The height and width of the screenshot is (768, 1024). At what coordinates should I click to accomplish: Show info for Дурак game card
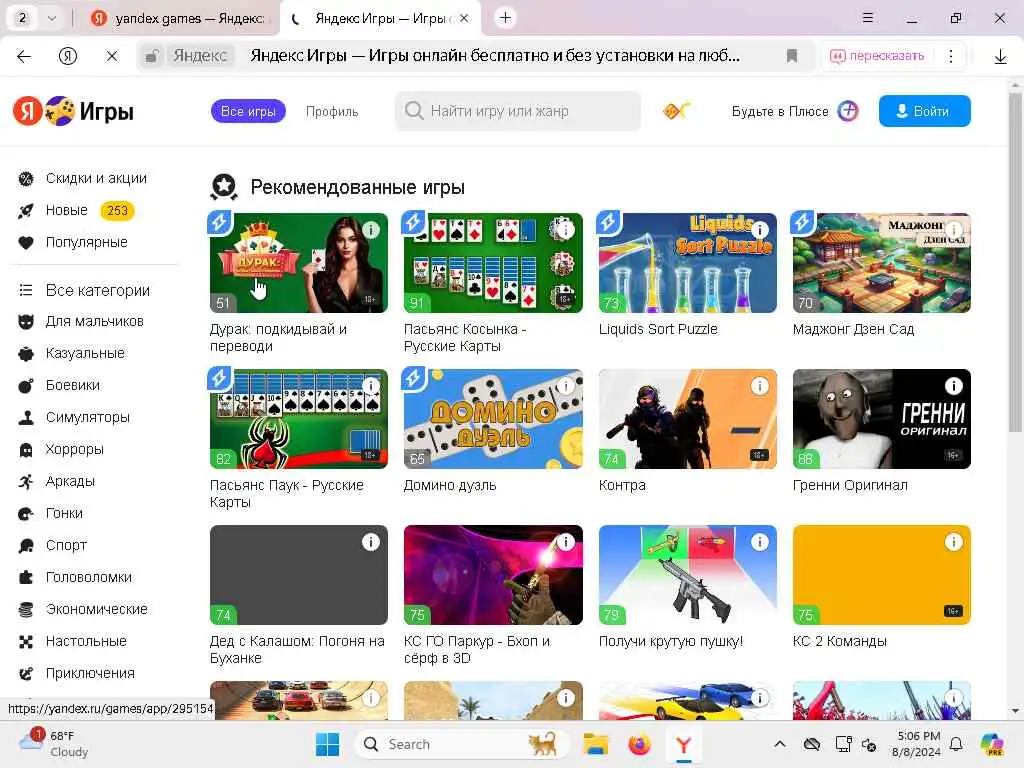pos(371,230)
